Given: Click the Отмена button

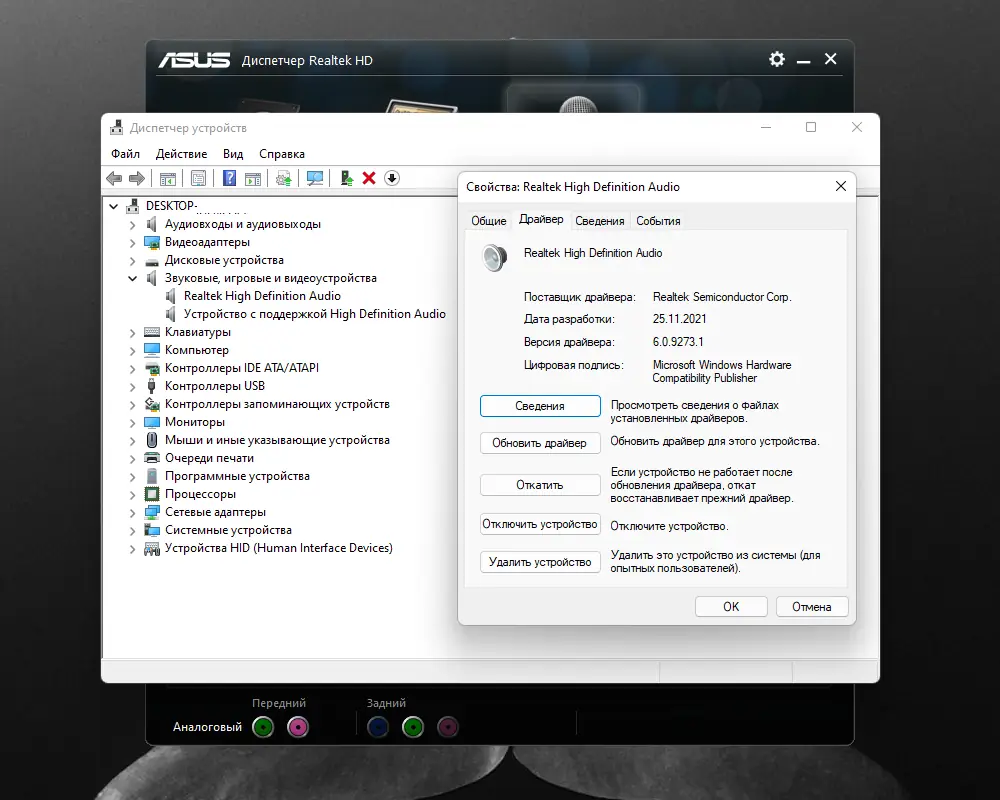Looking at the screenshot, I should pos(812,607).
